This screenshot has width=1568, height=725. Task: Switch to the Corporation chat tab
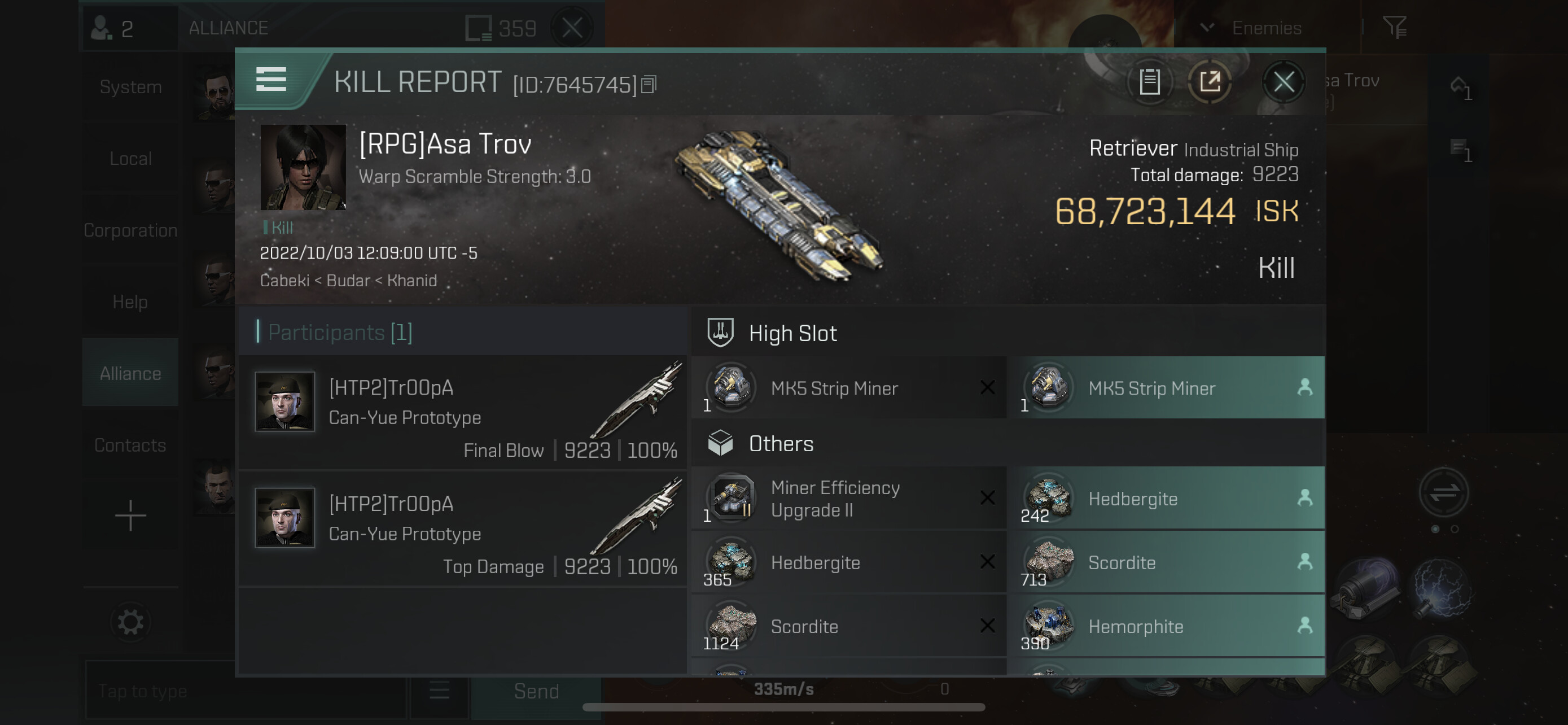tap(130, 230)
